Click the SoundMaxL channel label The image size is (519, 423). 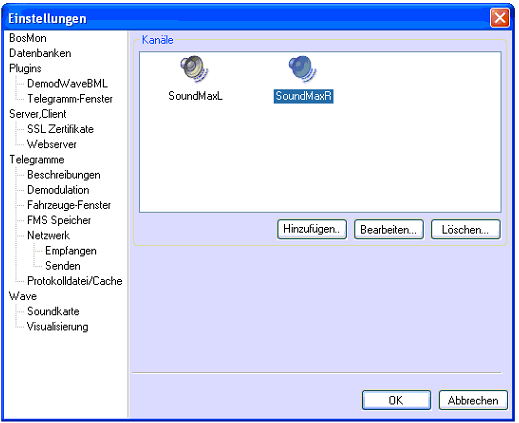pos(195,96)
